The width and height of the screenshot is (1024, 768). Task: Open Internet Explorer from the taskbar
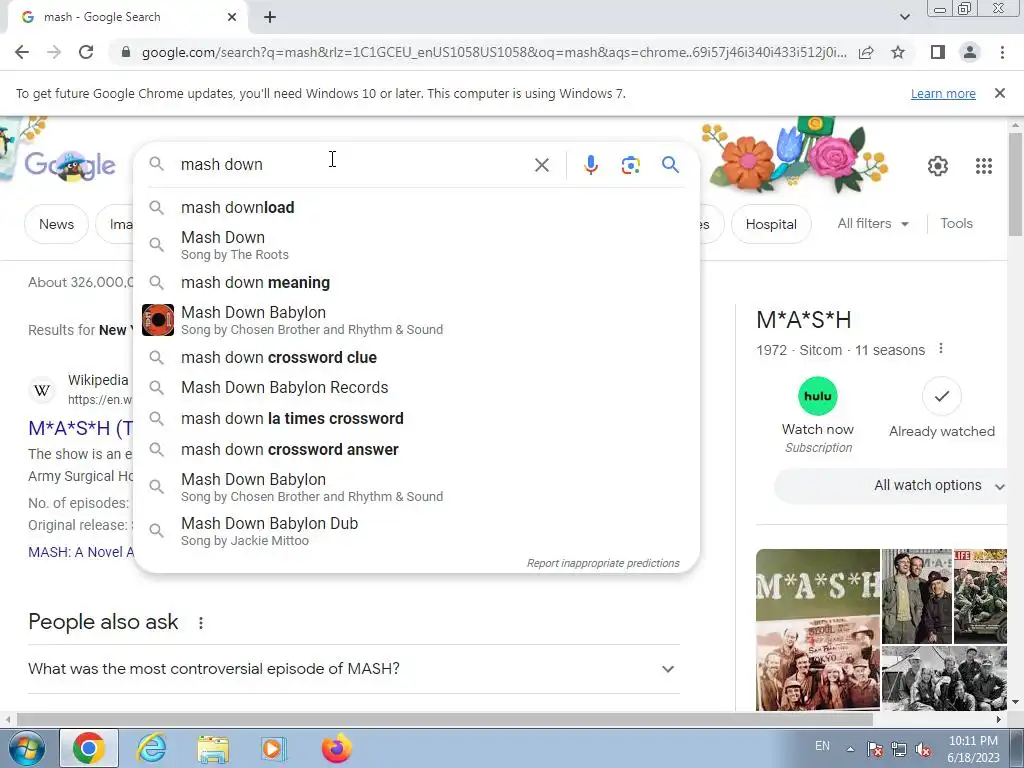pyautogui.click(x=152, y=748)
